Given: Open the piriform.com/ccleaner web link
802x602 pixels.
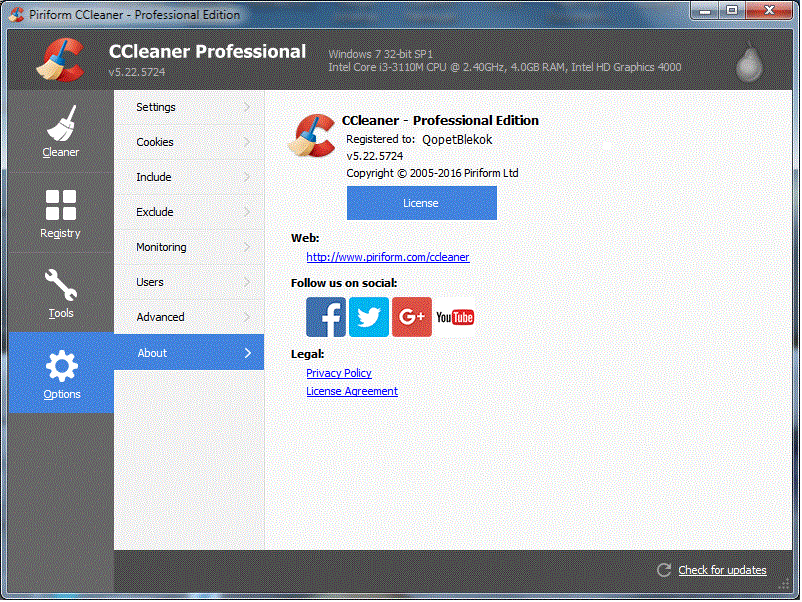Looking at the screenshot, I should [x=388, y=257].
